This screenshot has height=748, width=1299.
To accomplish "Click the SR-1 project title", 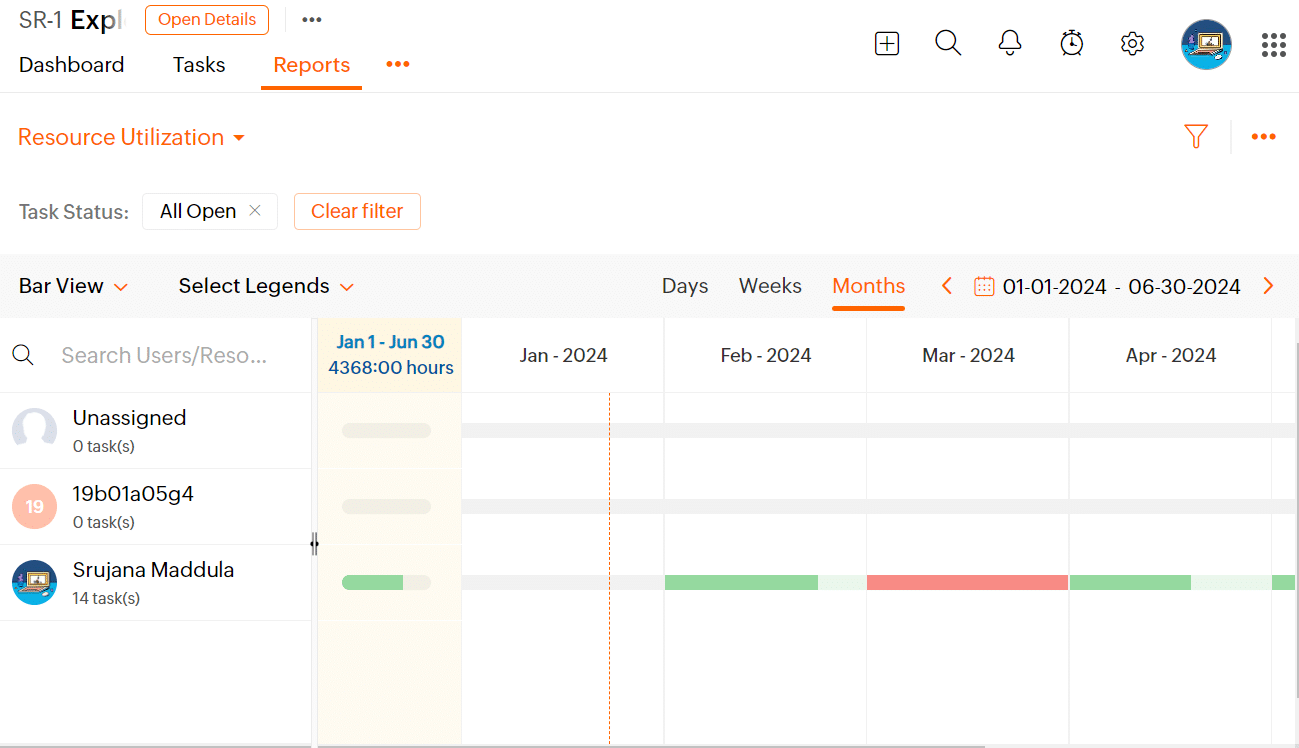I will (70, 20).
